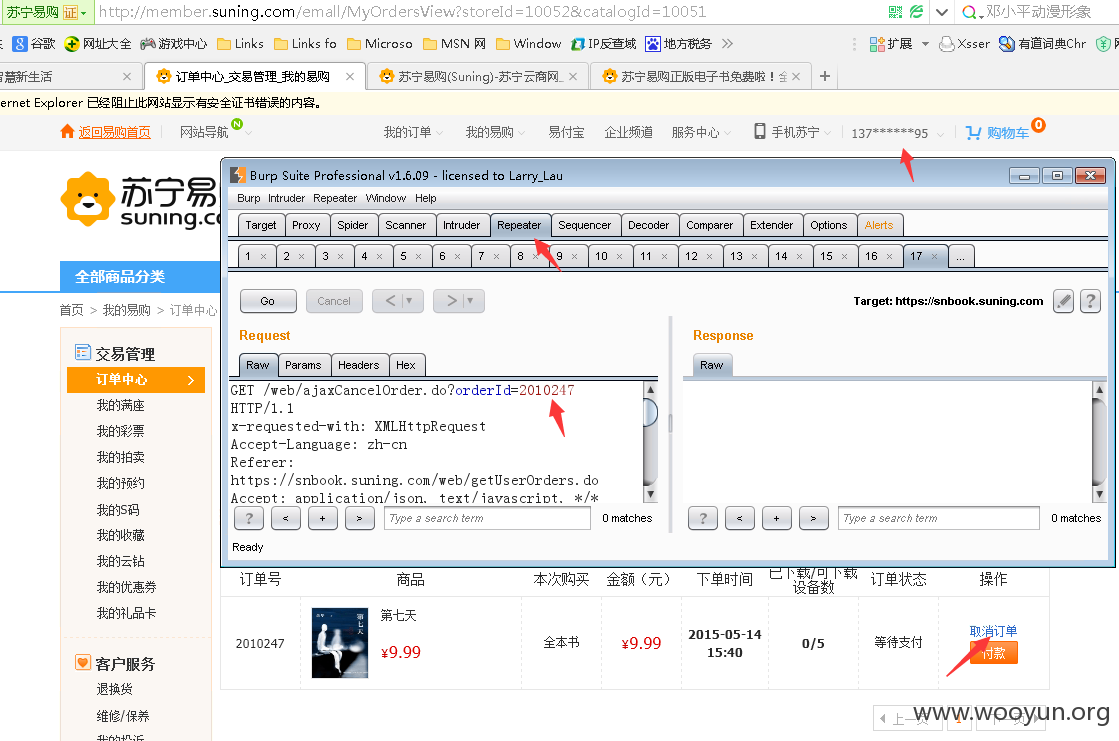The height and width of the screenshot is (741, 1119).
Task: Click response search next-match '>' button
Action: tap(814, 518)
